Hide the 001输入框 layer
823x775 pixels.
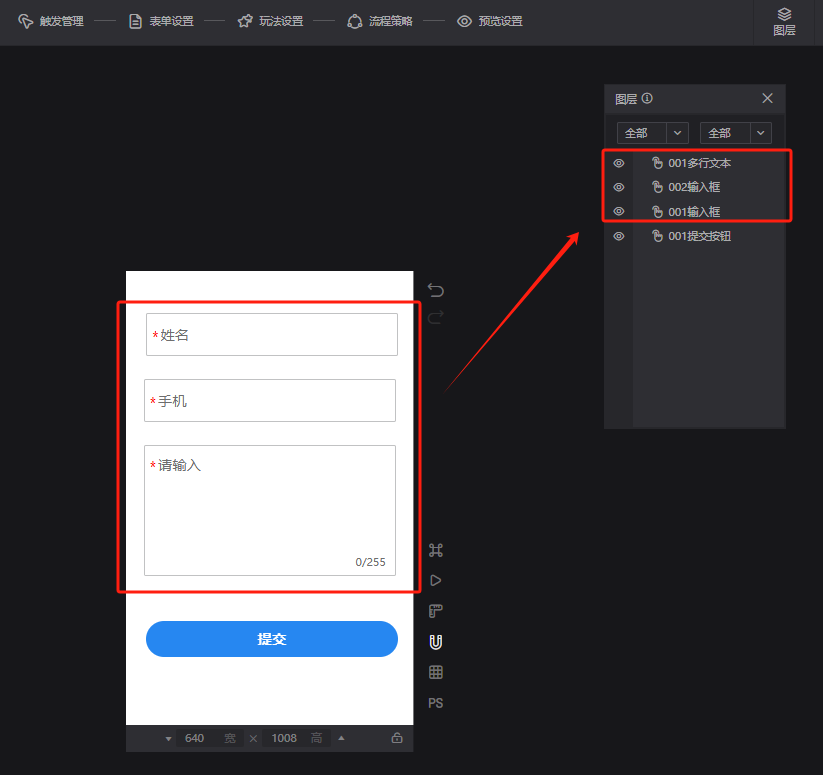619,211
